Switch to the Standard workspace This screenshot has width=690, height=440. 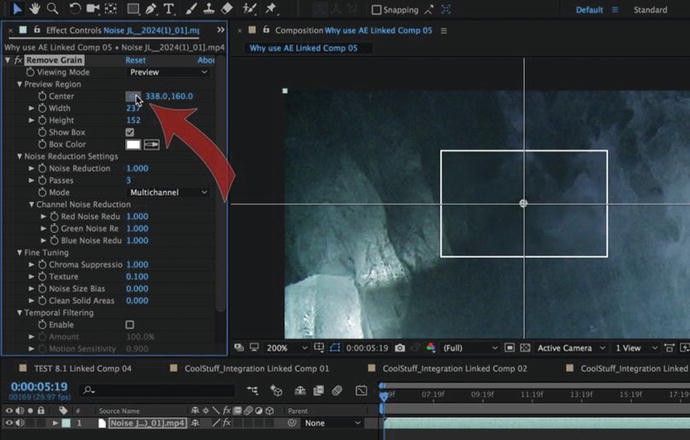pyautogui.click(x=650, y=10)
